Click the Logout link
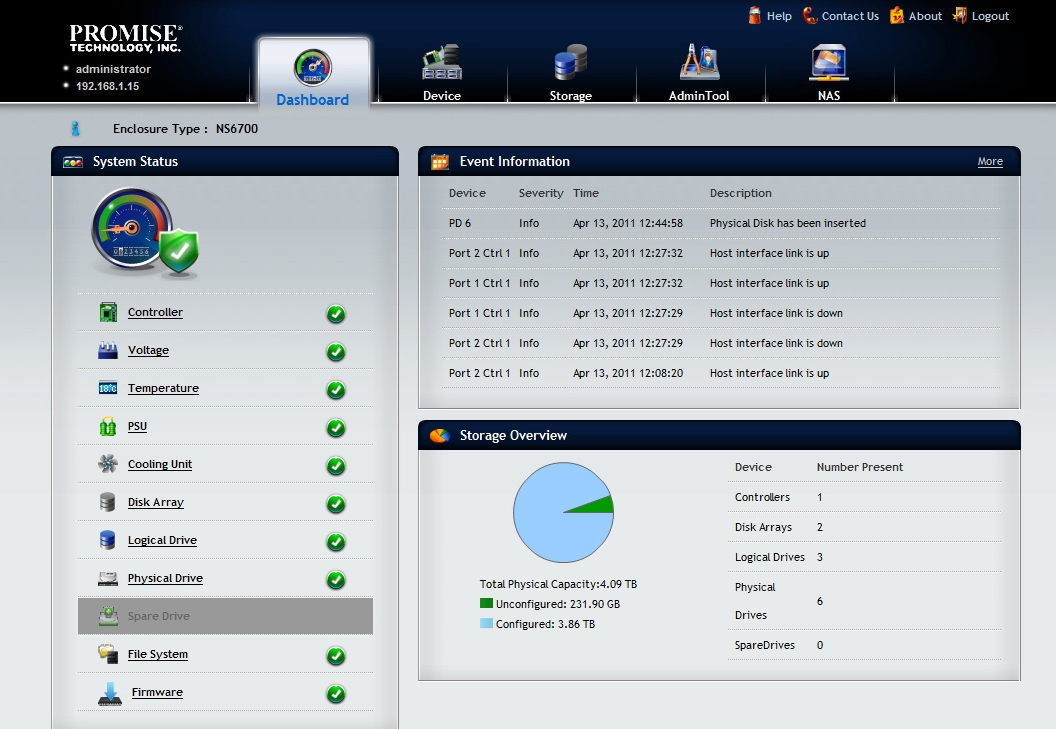This screenshot has width=1056, height=729. point(981,15)
